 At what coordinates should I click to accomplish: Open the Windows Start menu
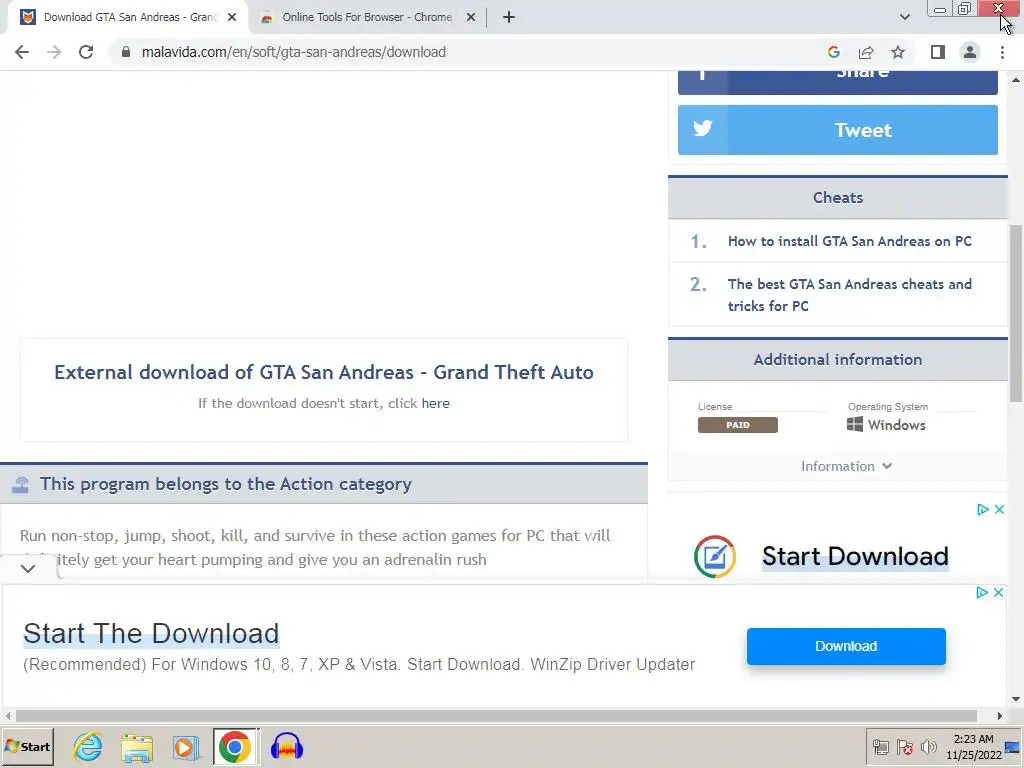click(x=27, y=747)
